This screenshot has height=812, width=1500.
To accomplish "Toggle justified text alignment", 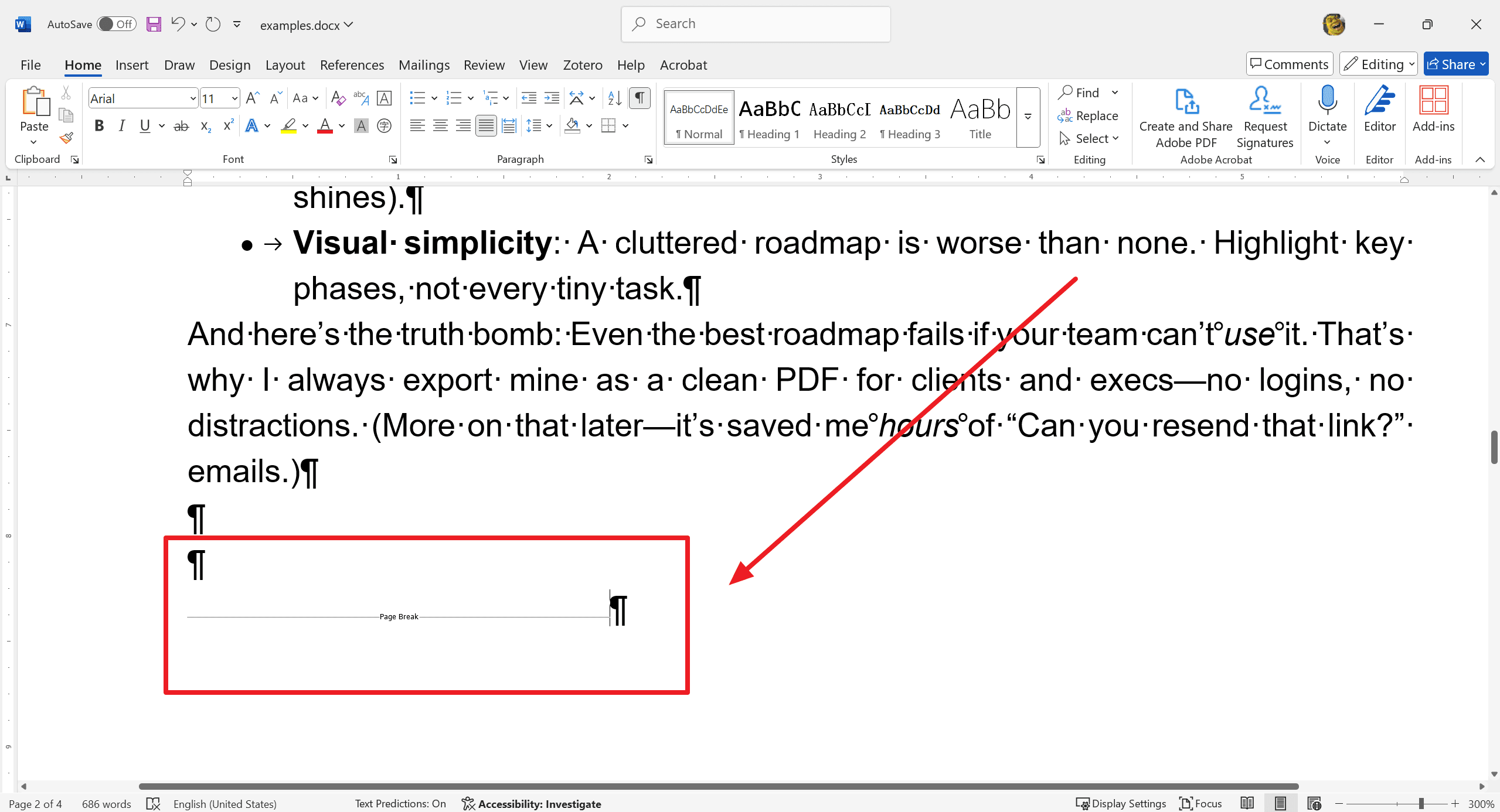I will click(x=486, y=126).
